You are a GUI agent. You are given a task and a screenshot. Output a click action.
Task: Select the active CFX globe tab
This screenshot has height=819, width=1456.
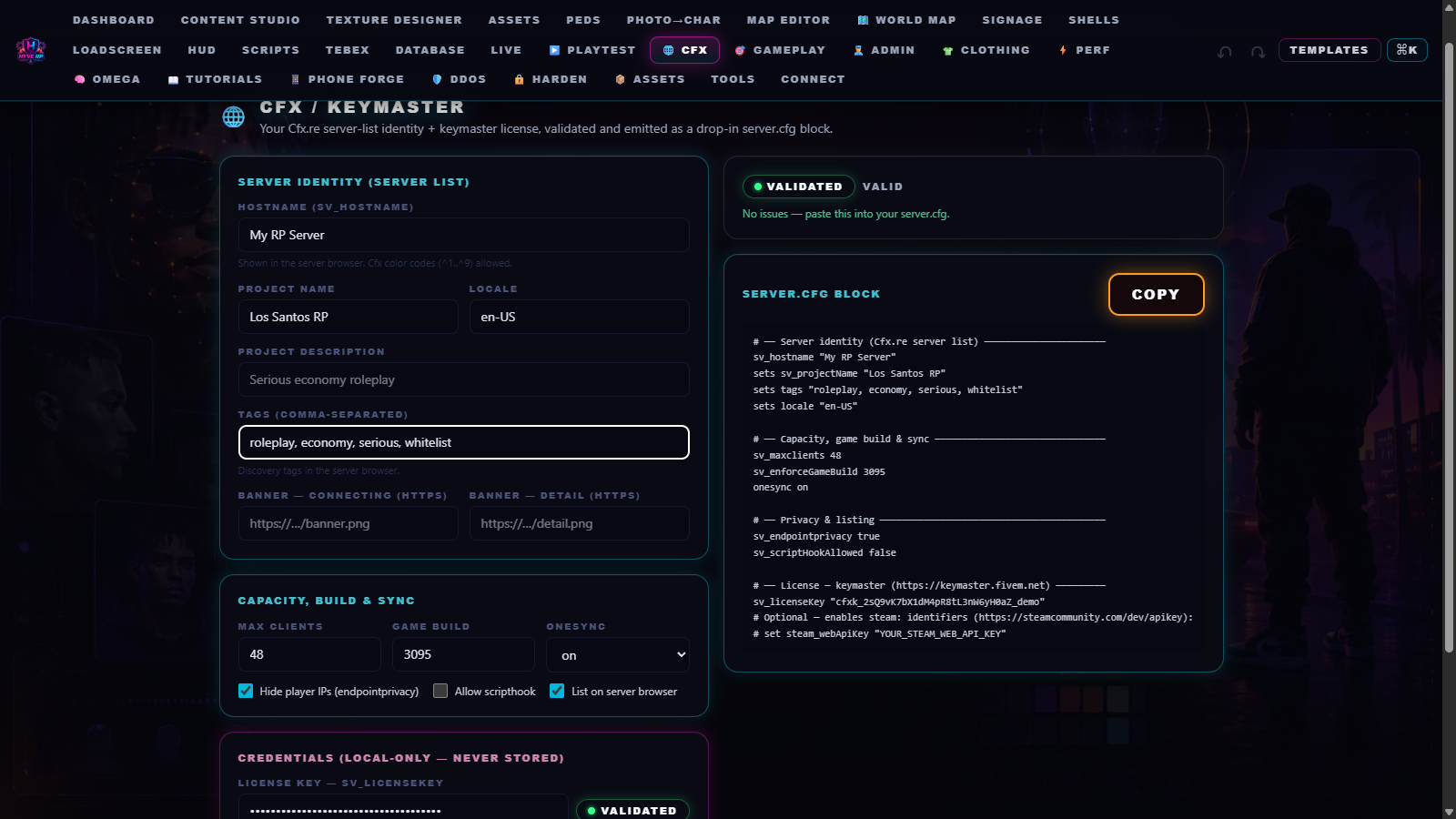[684, 50]
